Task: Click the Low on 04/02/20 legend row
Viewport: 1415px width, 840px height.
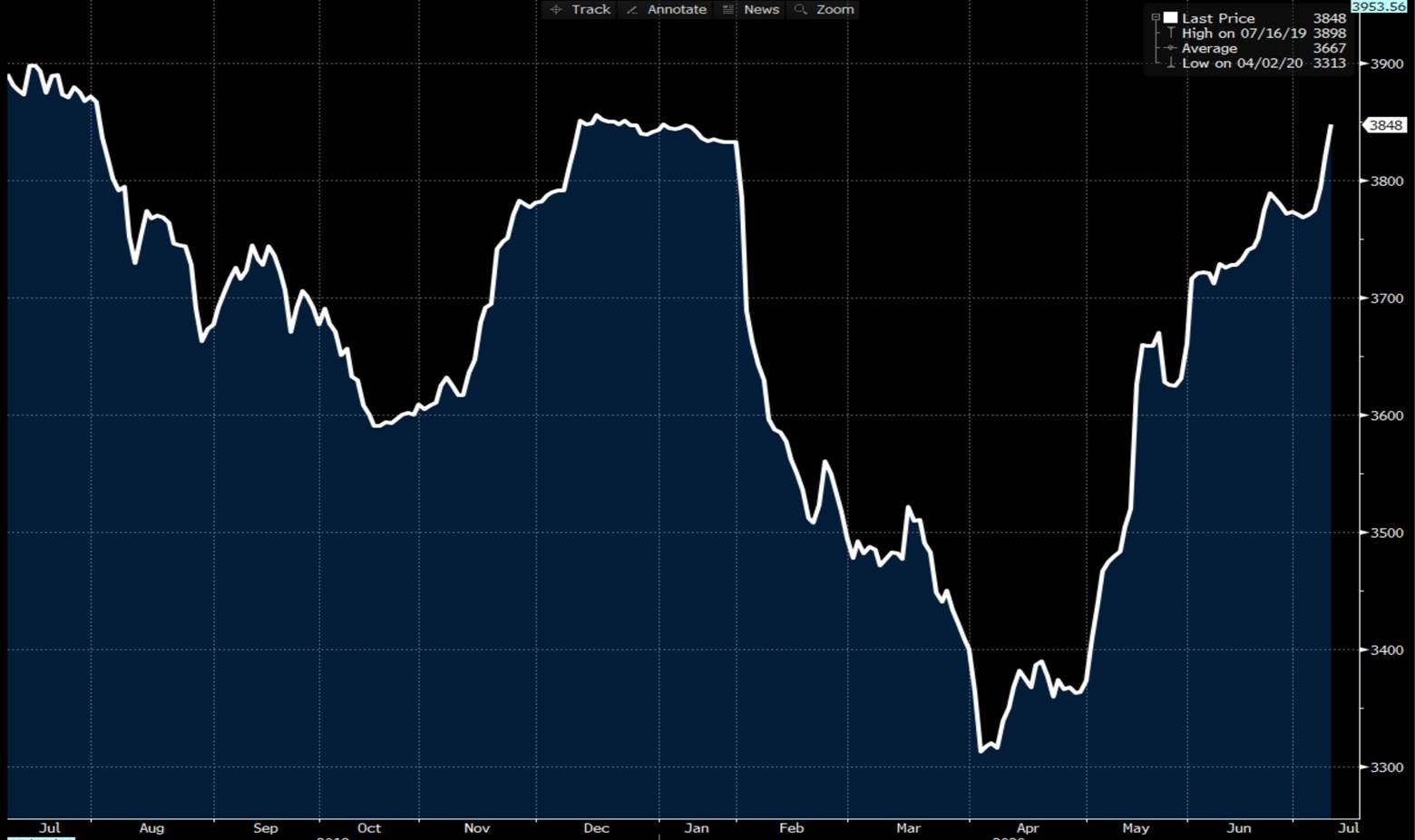Action: pyautogui.click(x=1242, y=63)
